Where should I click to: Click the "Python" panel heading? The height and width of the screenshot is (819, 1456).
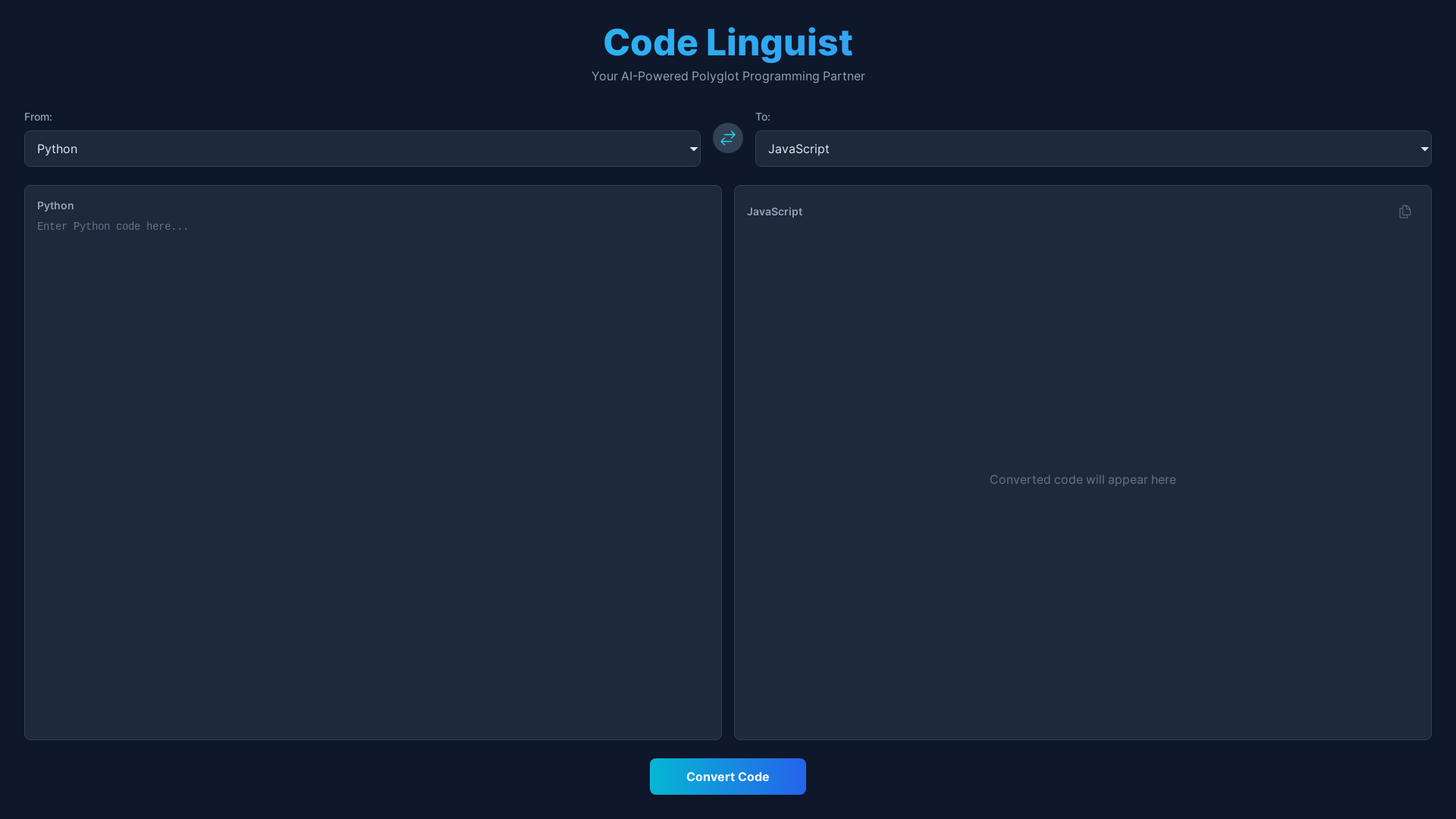(x=55, y=206)
